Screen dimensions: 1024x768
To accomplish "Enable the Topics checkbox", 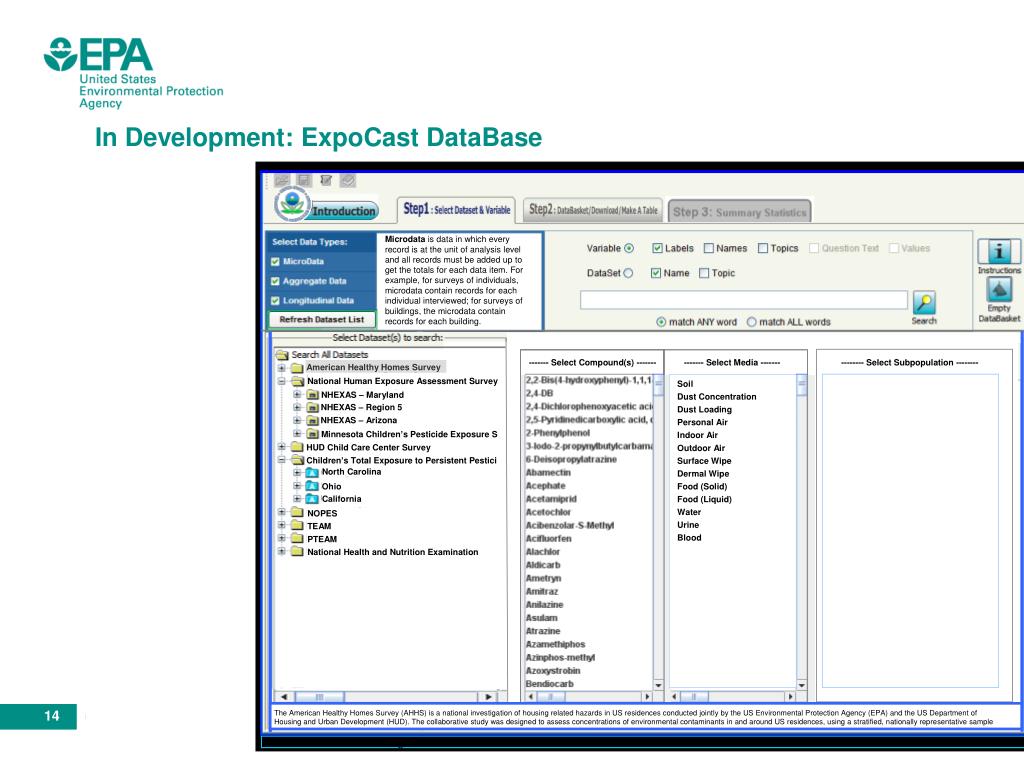I will point(763,248).
